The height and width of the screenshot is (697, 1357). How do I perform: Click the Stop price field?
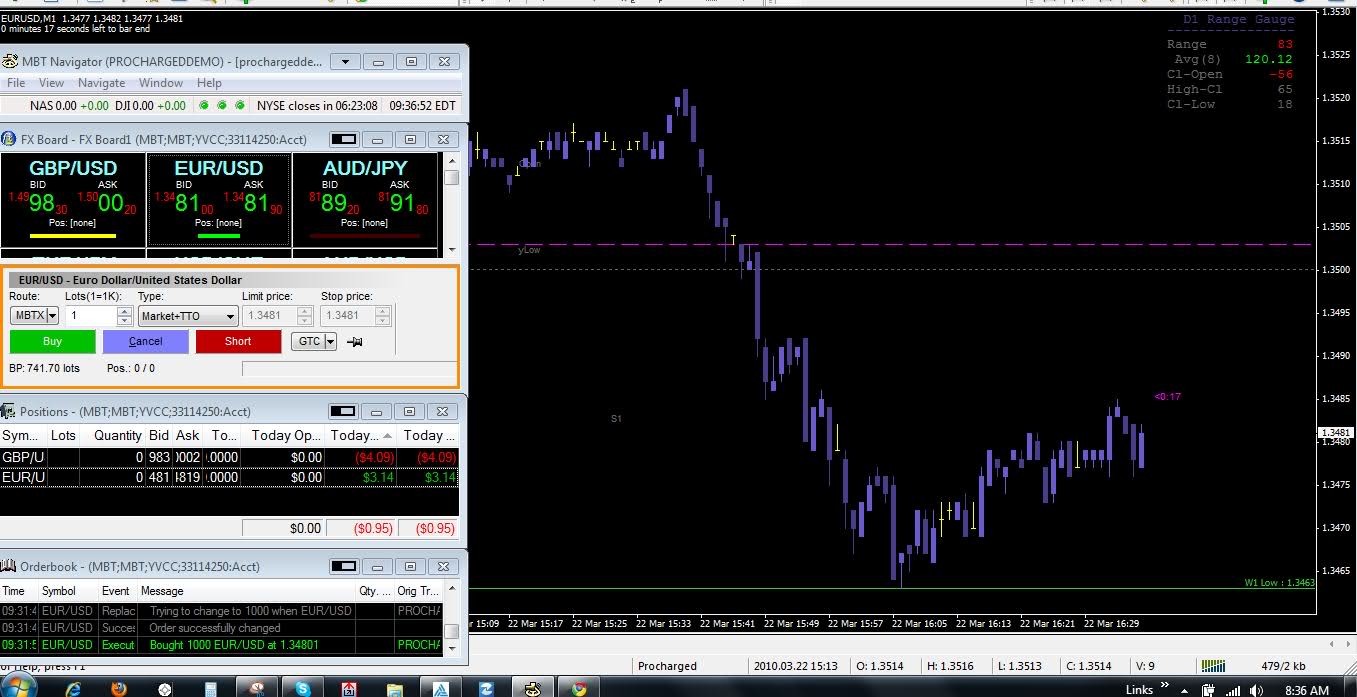point(347,316)
